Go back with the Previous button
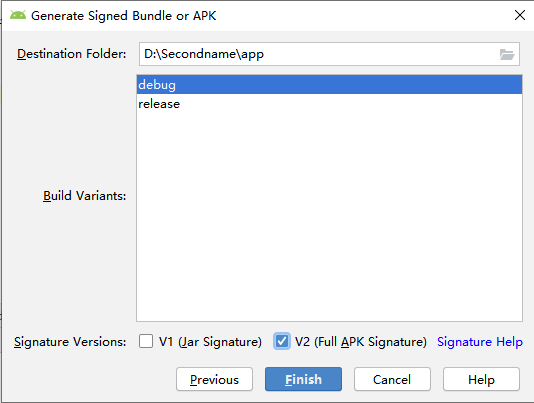 [x=215, y=379]
